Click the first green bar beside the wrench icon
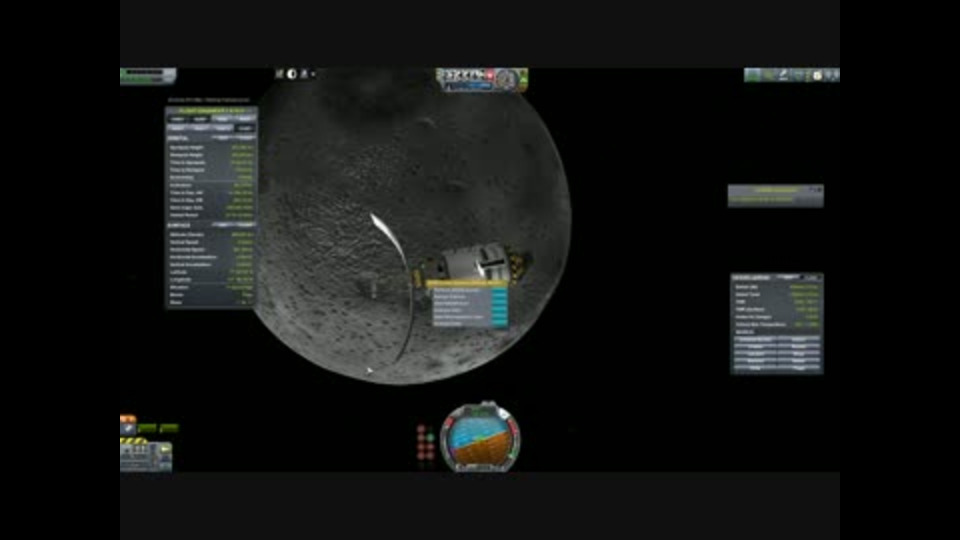The image size is (960, 540). tap(148, 428)
